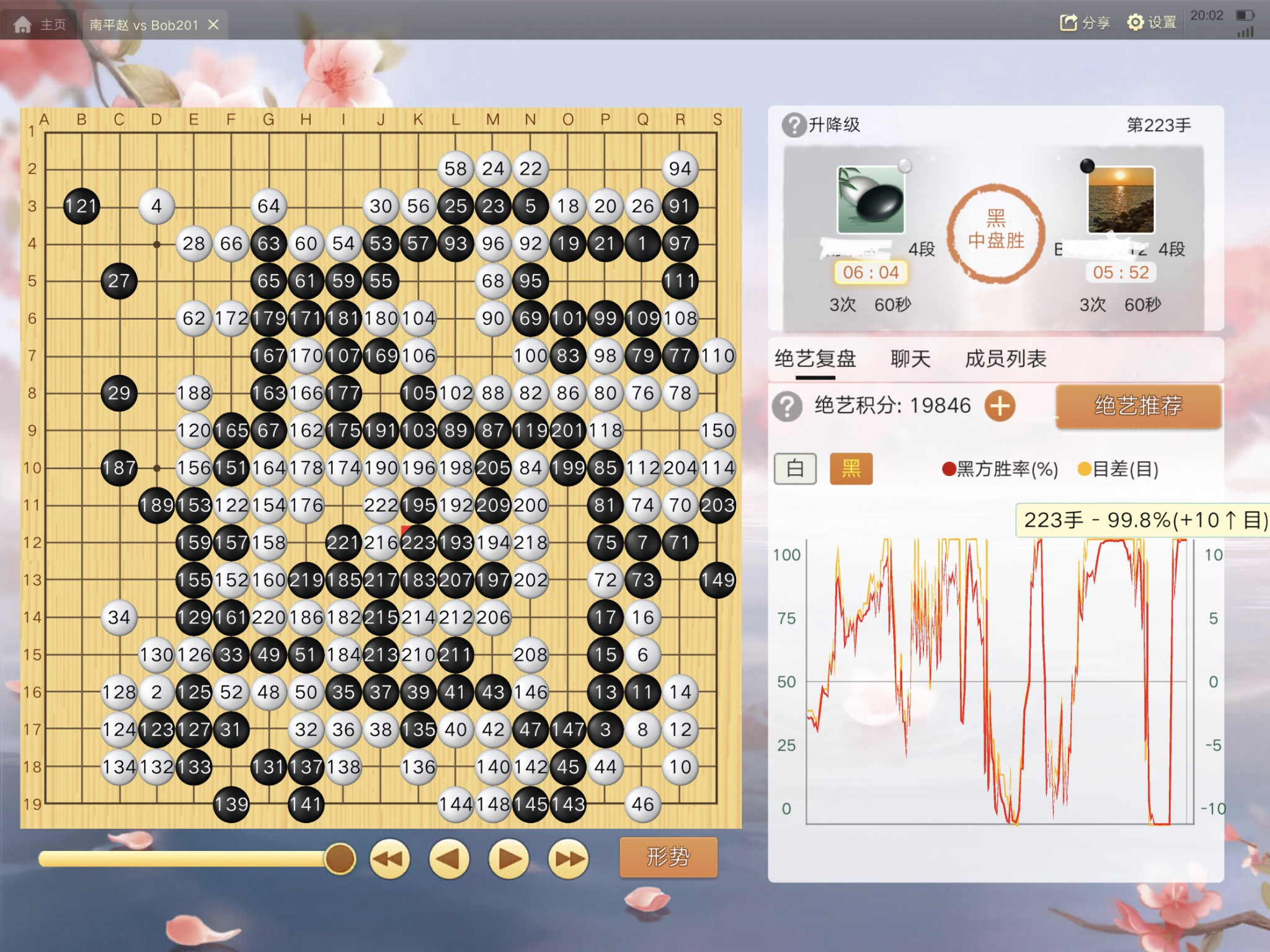Click white stone 110 at S7
This screenshot has height=952, width=1270.
tap(717, 356)
